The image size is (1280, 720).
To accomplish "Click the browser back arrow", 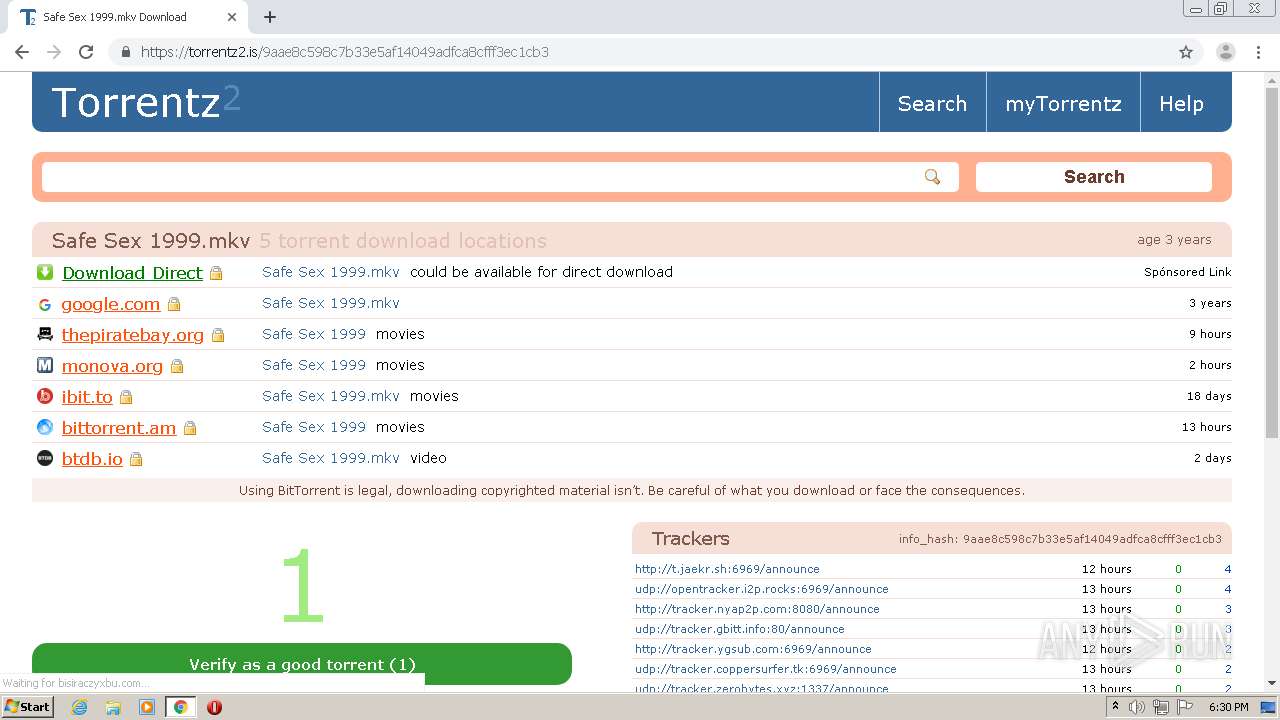I will (x=22, y=52).
